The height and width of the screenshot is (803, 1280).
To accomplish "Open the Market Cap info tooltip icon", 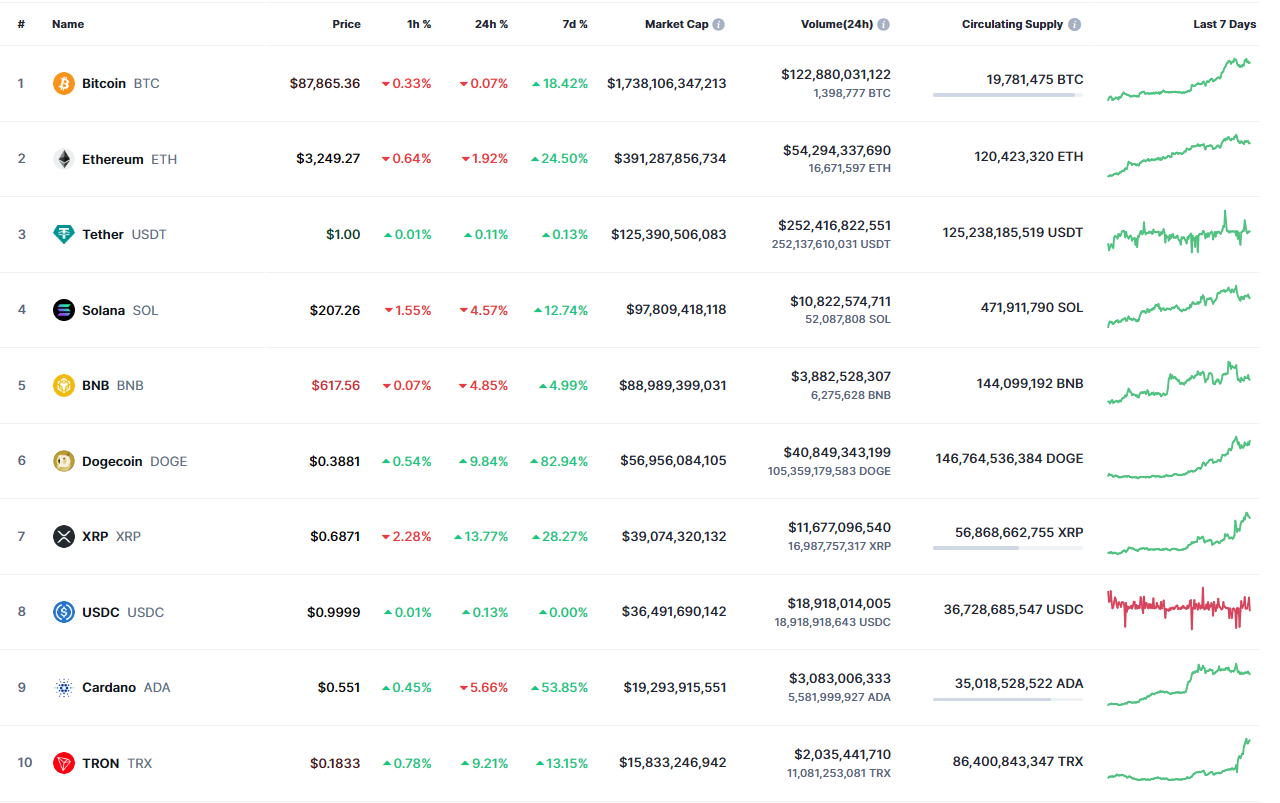I will [x=719, y=24].
